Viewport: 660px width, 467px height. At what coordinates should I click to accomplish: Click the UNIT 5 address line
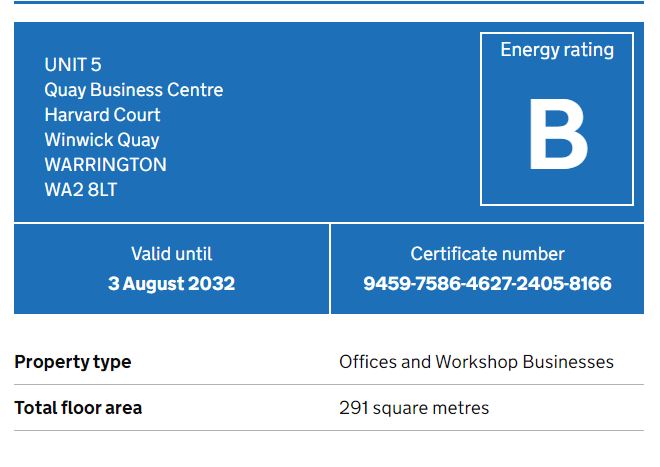[x=73, y=65]
